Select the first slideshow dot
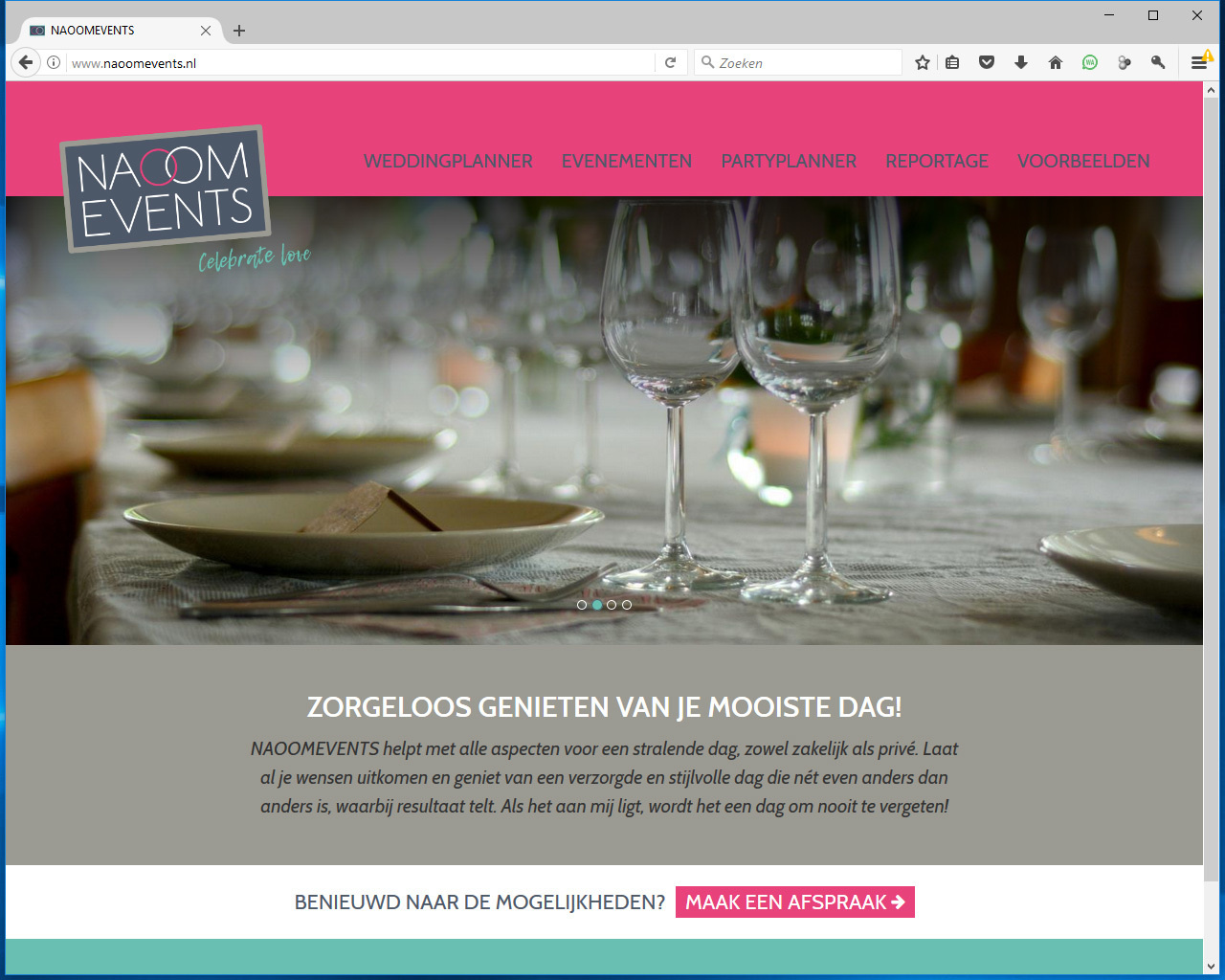 point(582,605)
